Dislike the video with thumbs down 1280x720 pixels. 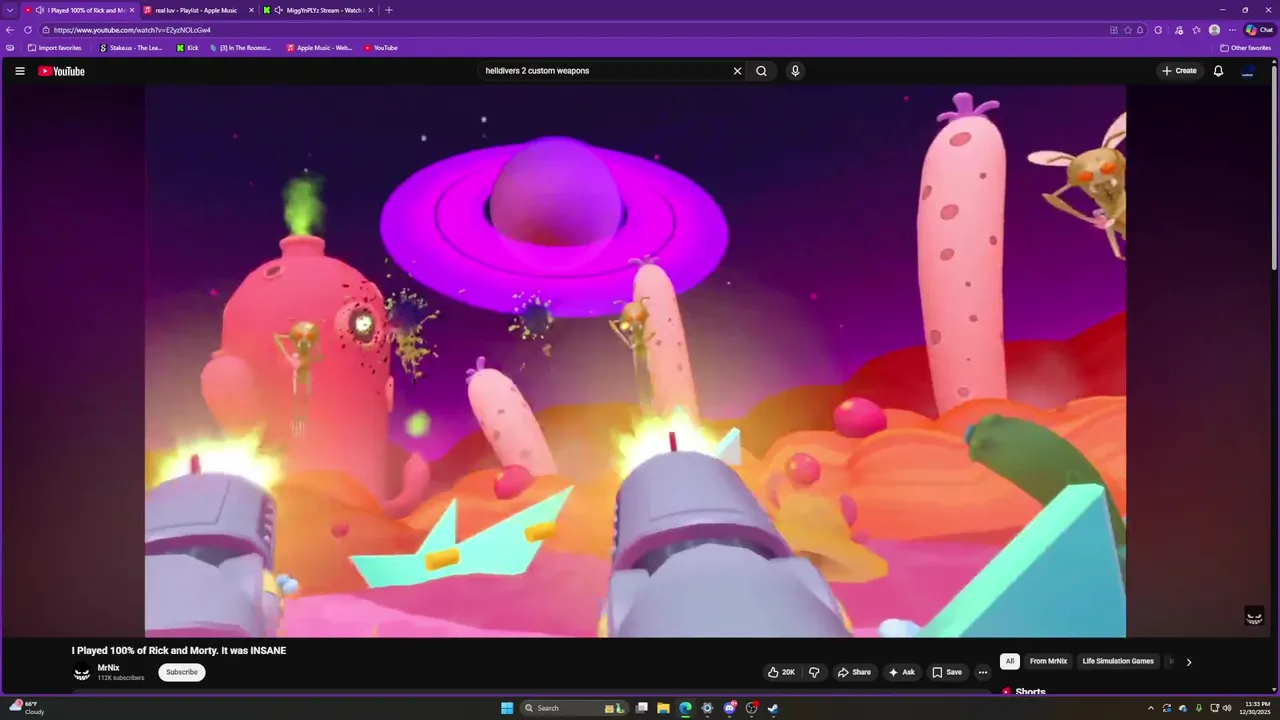[x=813, y=672]
